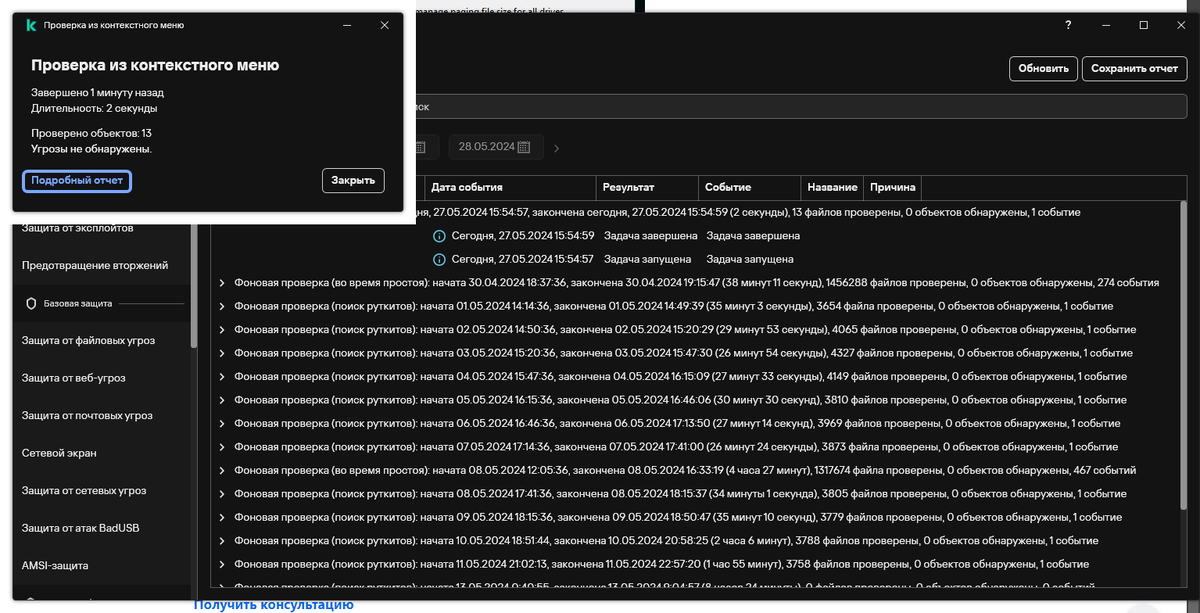Click 'Проверено объектов: 13' text in popup
This screenshot has height=613, width=1200.
click(x=91, y=133)
